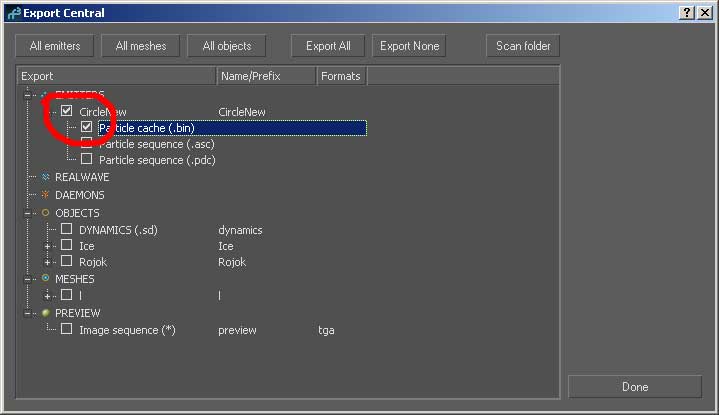Enable Particle sequence (.asc) export

point(87,144)
